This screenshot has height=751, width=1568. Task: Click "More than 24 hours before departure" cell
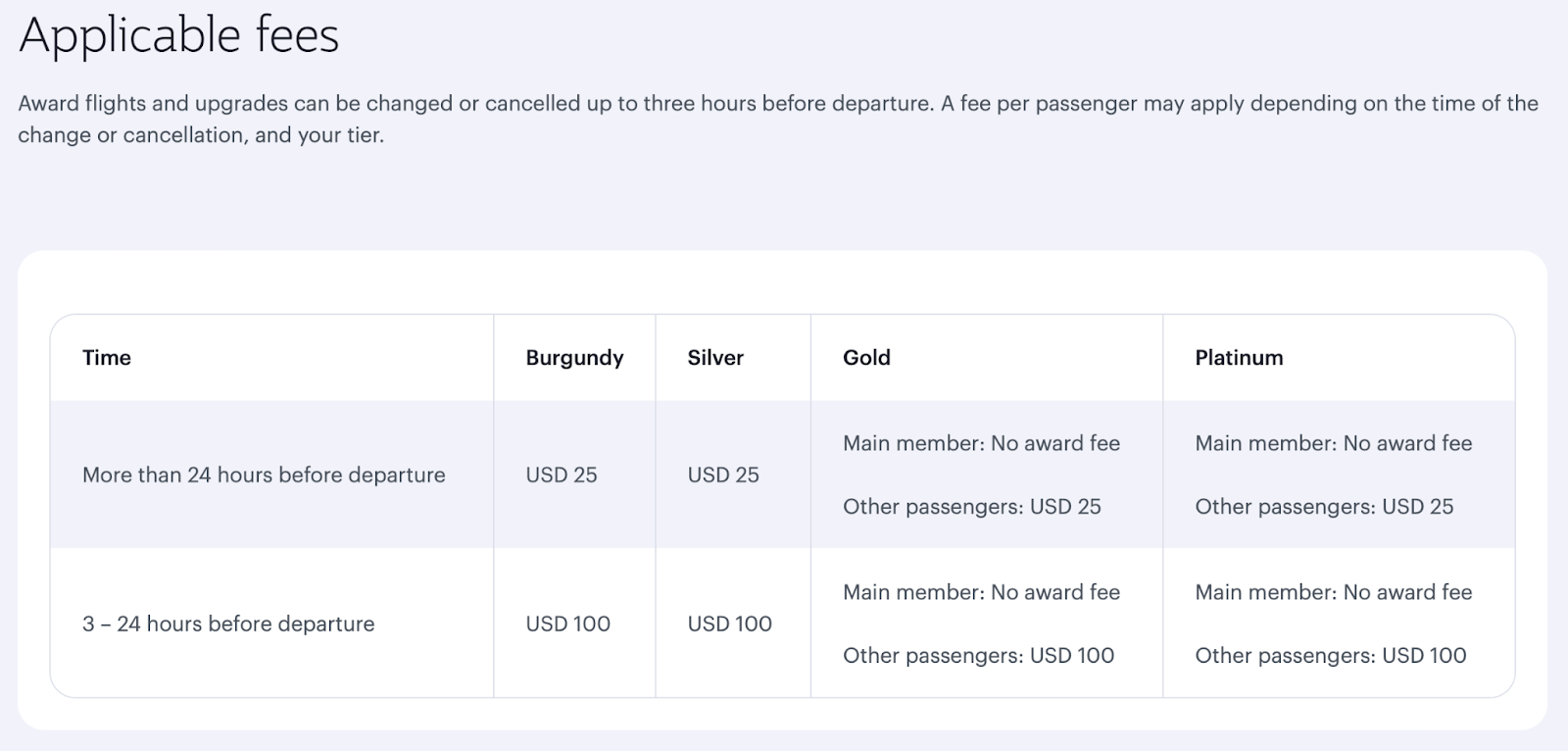coord(264,476)
